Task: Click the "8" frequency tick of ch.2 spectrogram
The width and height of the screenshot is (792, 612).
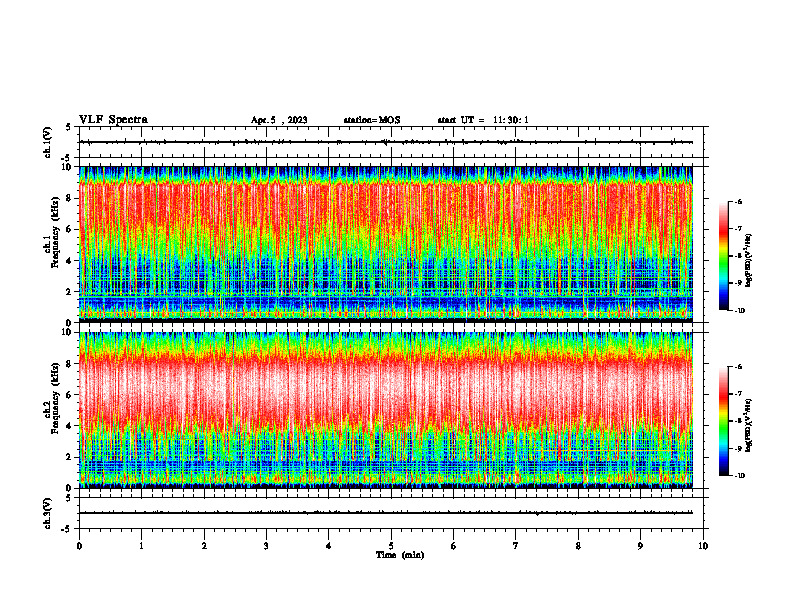Action: pos(71,364)
